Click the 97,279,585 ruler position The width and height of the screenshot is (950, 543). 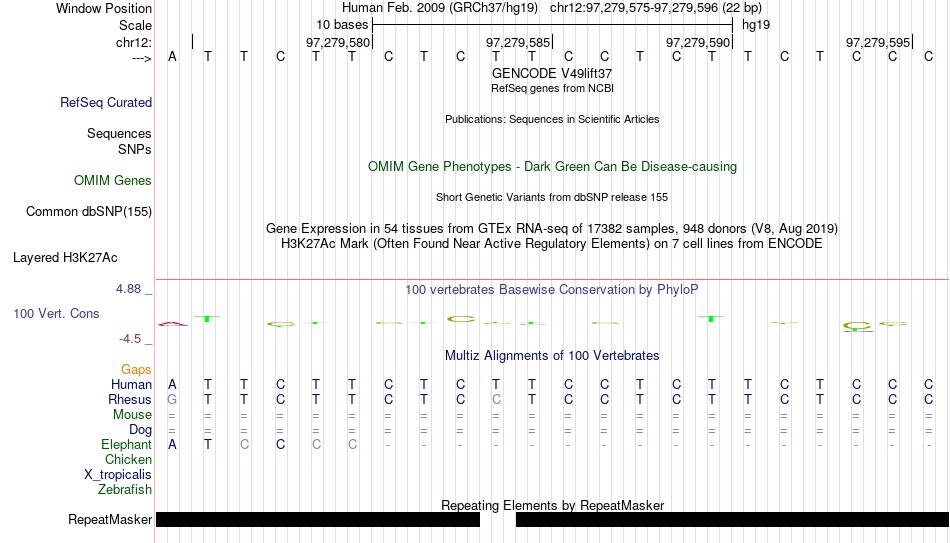pos(518,42)
